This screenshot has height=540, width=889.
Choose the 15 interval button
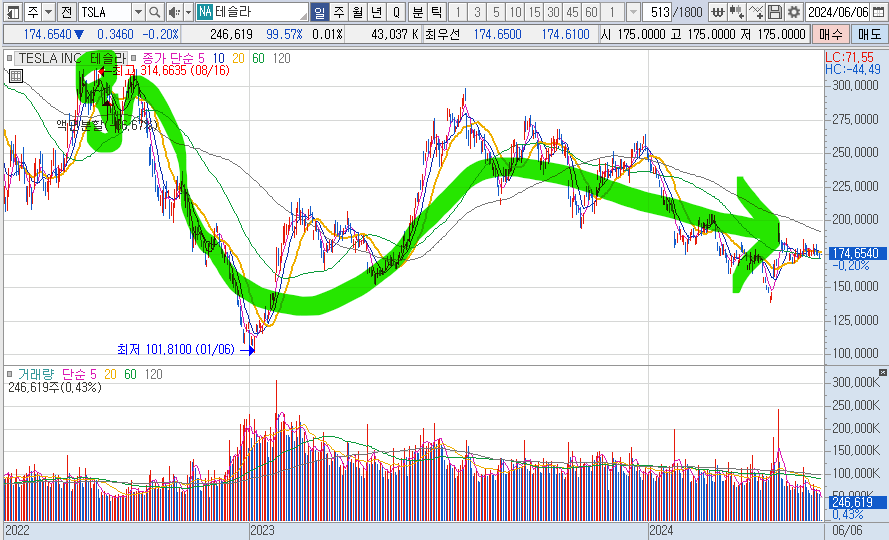[534, 12]
